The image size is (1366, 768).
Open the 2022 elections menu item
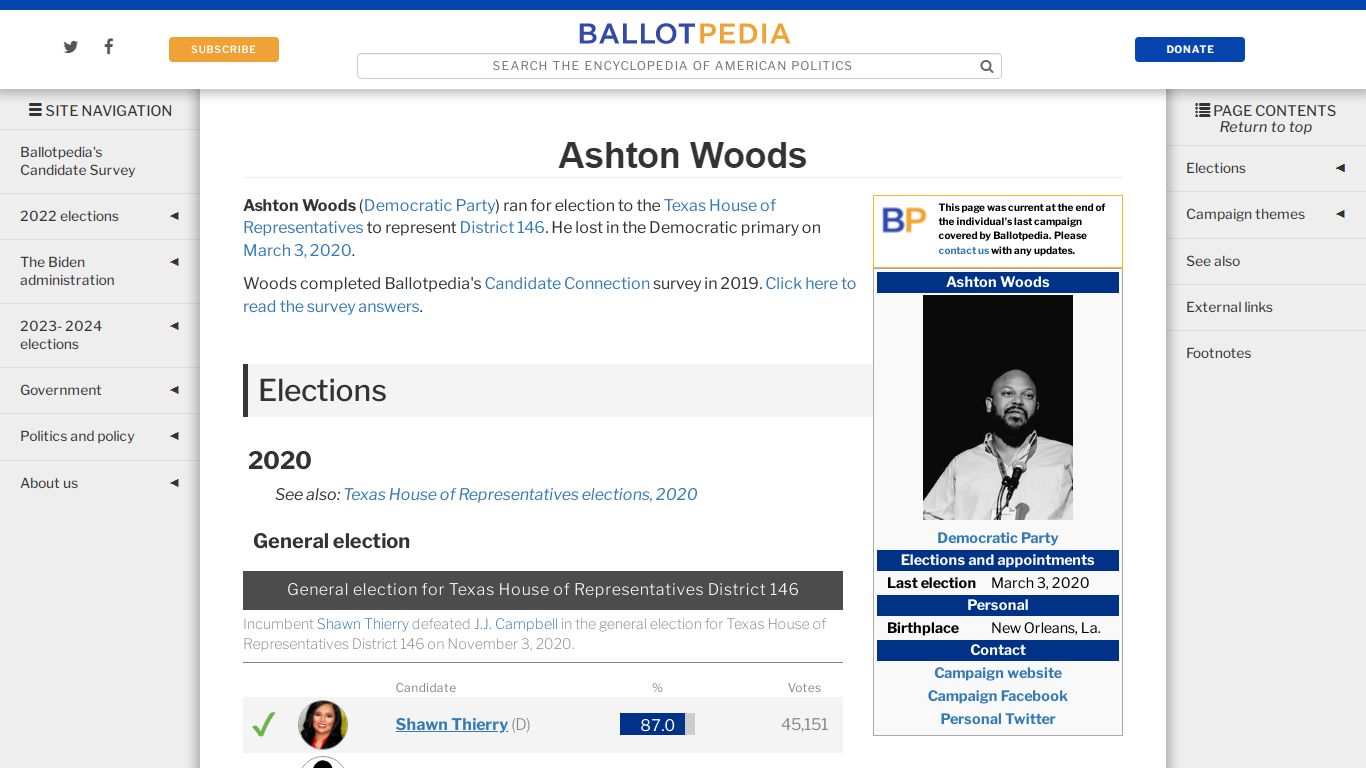pyautogui.click(x=69, y=216)
